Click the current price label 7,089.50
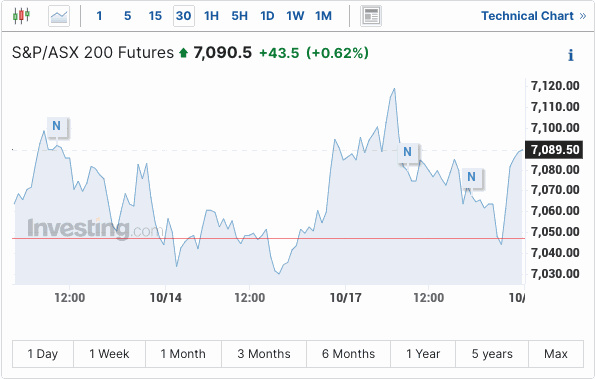Viewport: 595px width, 379px height. click(x=554, y=149)
